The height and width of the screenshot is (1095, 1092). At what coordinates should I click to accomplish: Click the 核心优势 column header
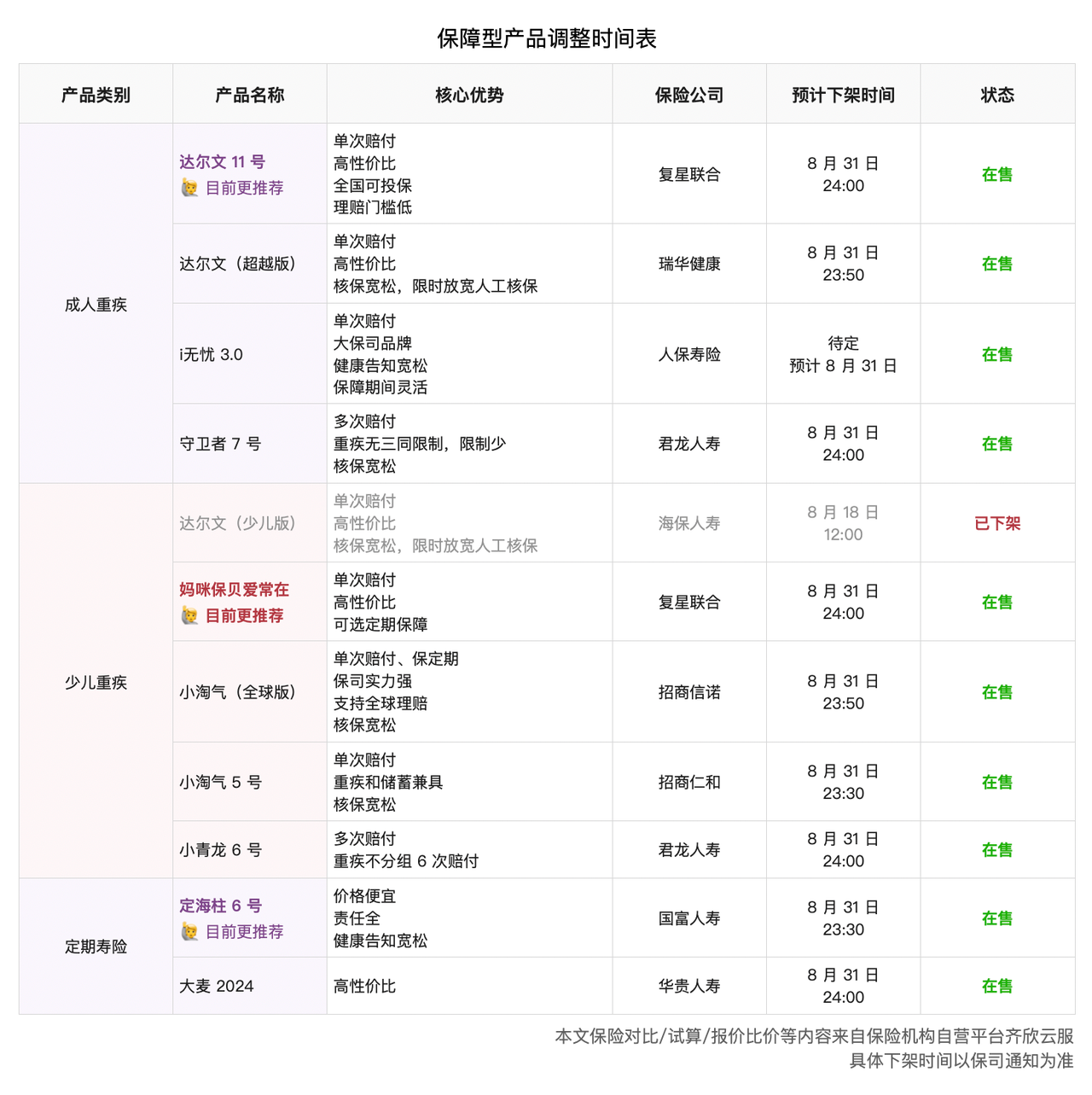pyautogui.click(x=469, y=95)
